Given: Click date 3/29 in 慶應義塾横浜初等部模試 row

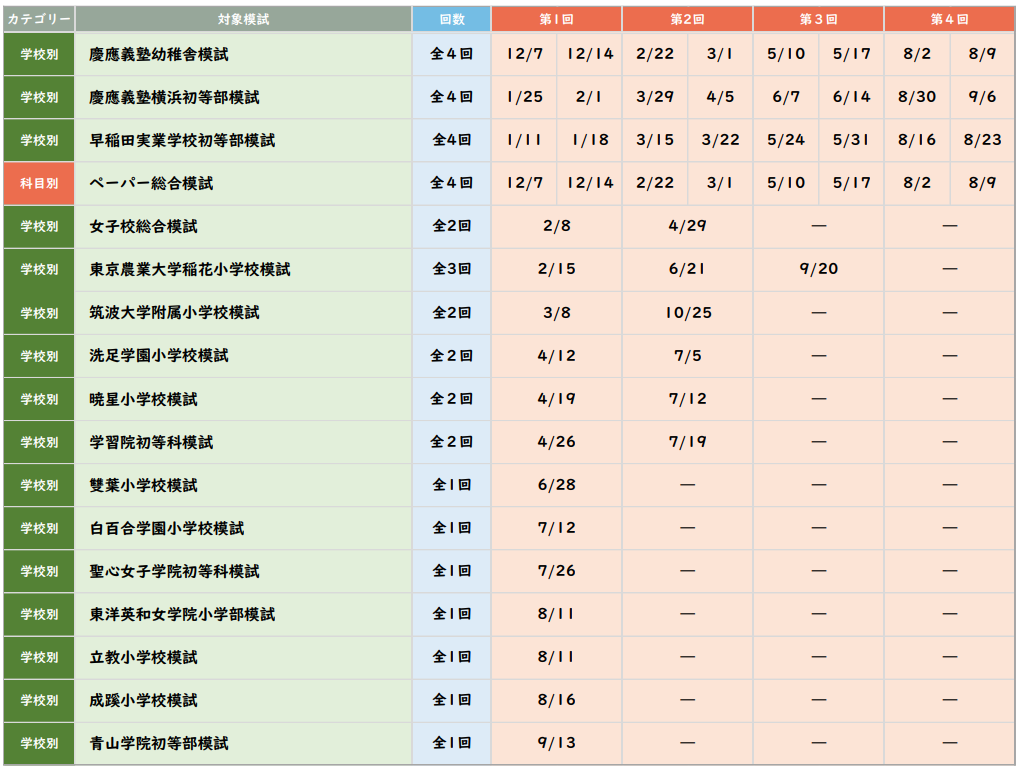Looking at the screenshot, I should [655, 97].
